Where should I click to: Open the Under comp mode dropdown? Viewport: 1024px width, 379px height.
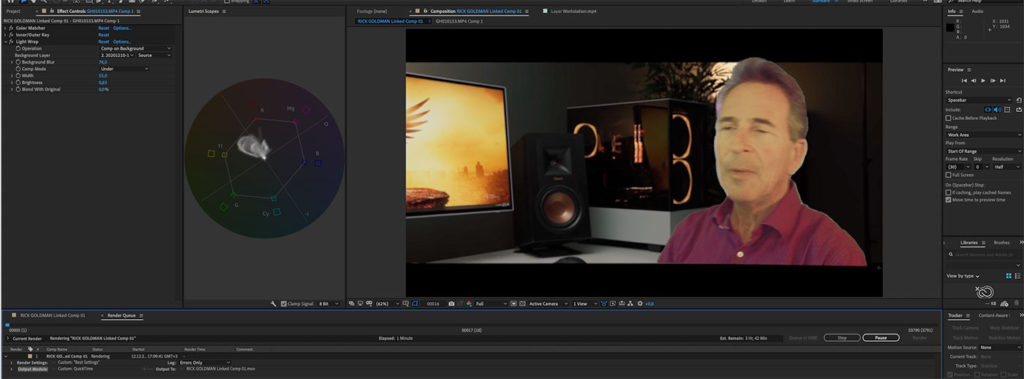124,69
